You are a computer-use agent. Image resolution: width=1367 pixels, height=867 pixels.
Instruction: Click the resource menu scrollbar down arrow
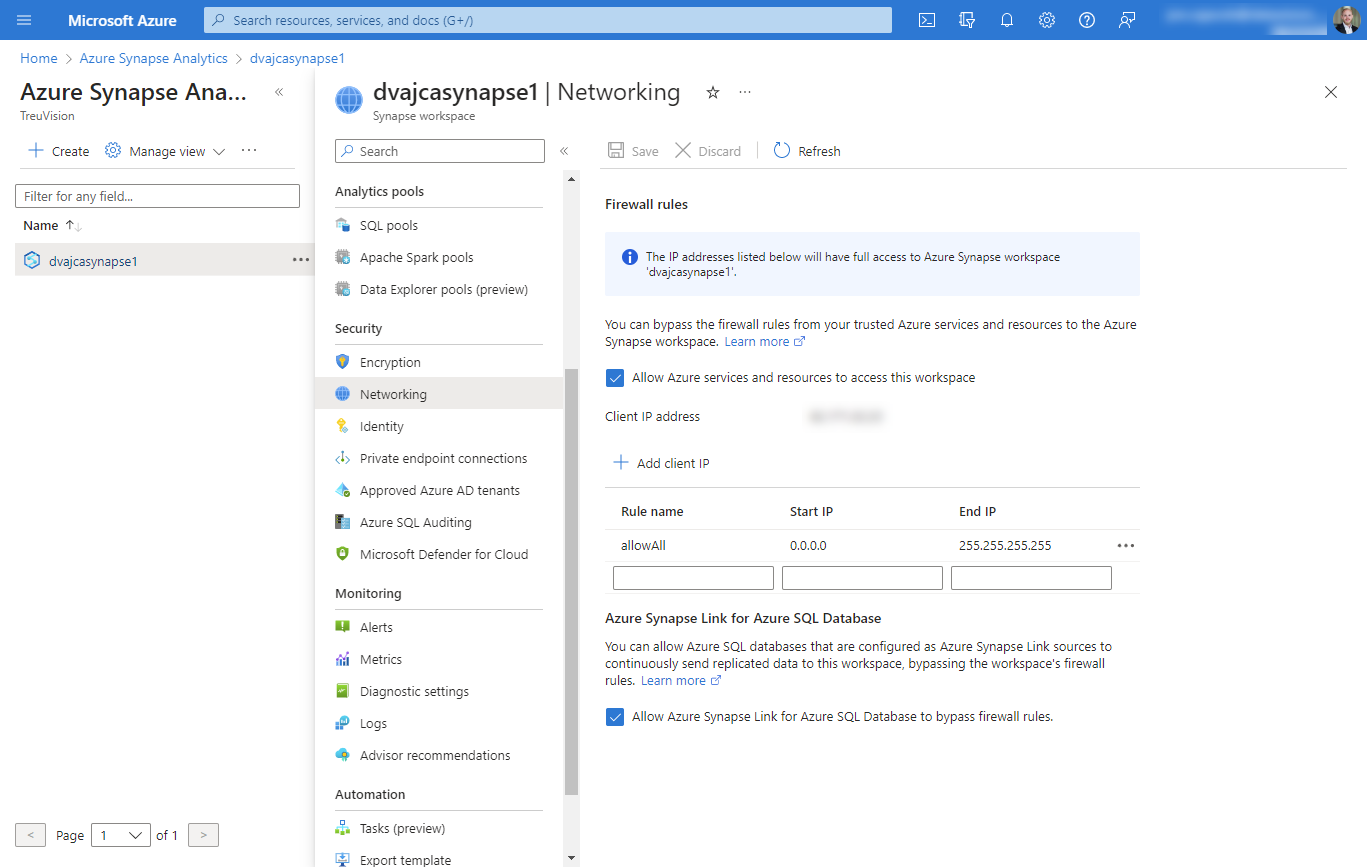point(572,858)
